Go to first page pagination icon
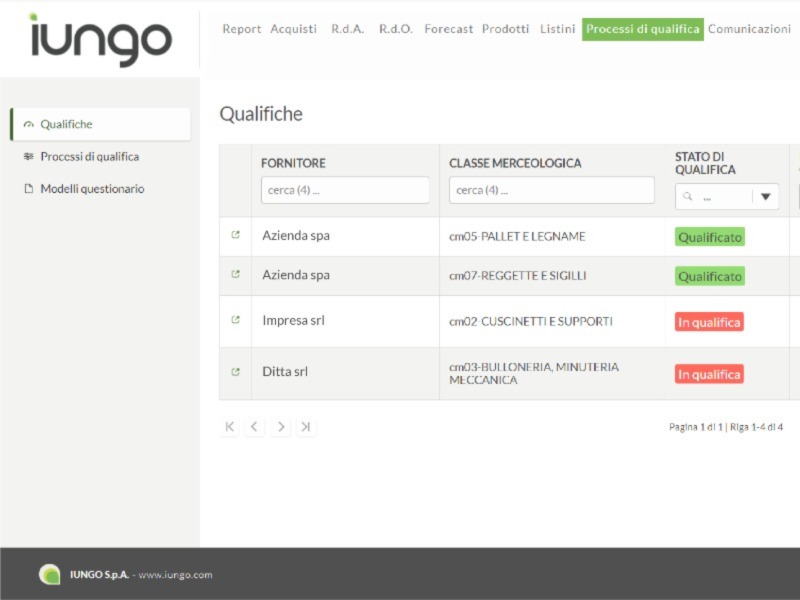Viewport: 800px width, 600px height. [230, 427]
